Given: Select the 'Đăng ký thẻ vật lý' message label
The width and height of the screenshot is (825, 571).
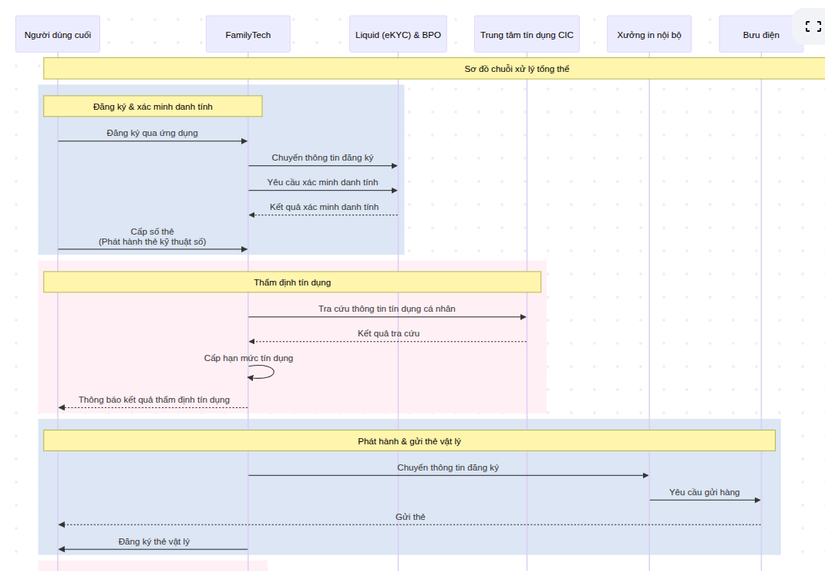Looking at the screenshot, I should click(154, 542).
